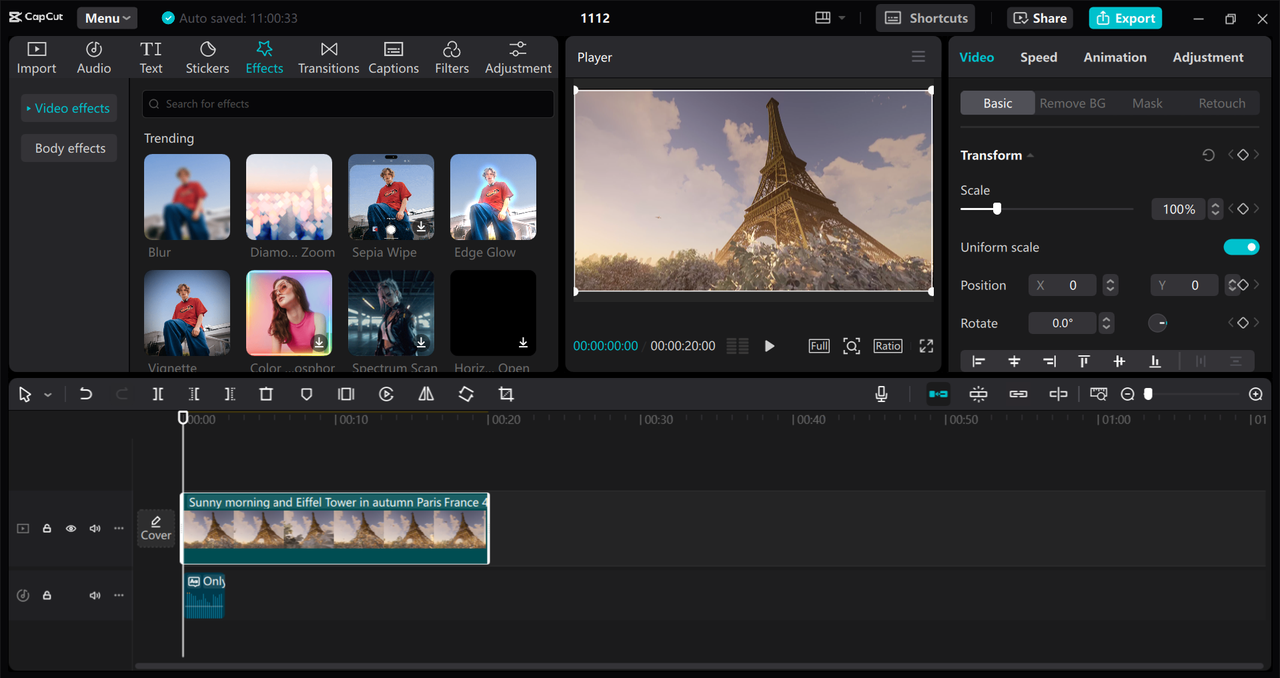Click the Undo arrow in timeline toolbar
The width and height of the screenshot is (1280, 678).
pyautogui.click(x=86, y=394)
